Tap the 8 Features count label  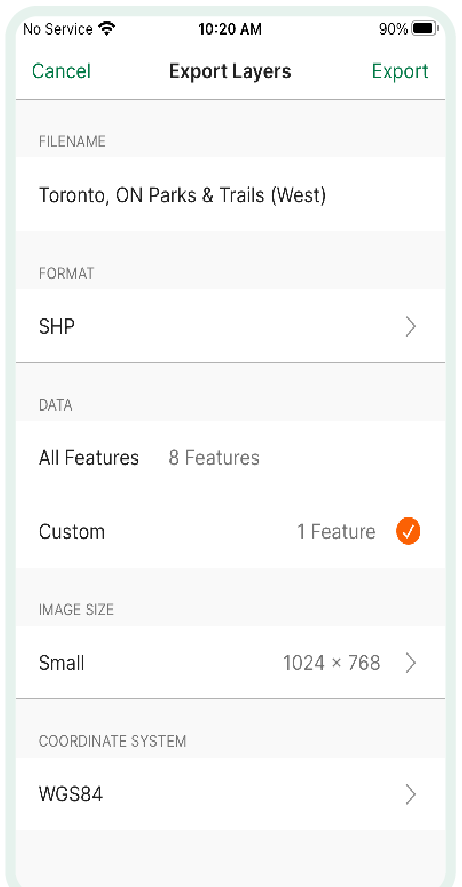[214, 457]
